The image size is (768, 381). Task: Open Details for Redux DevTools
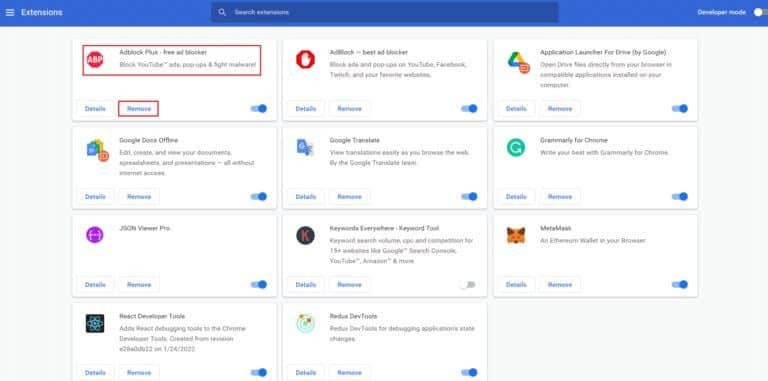tap(306, 373)
